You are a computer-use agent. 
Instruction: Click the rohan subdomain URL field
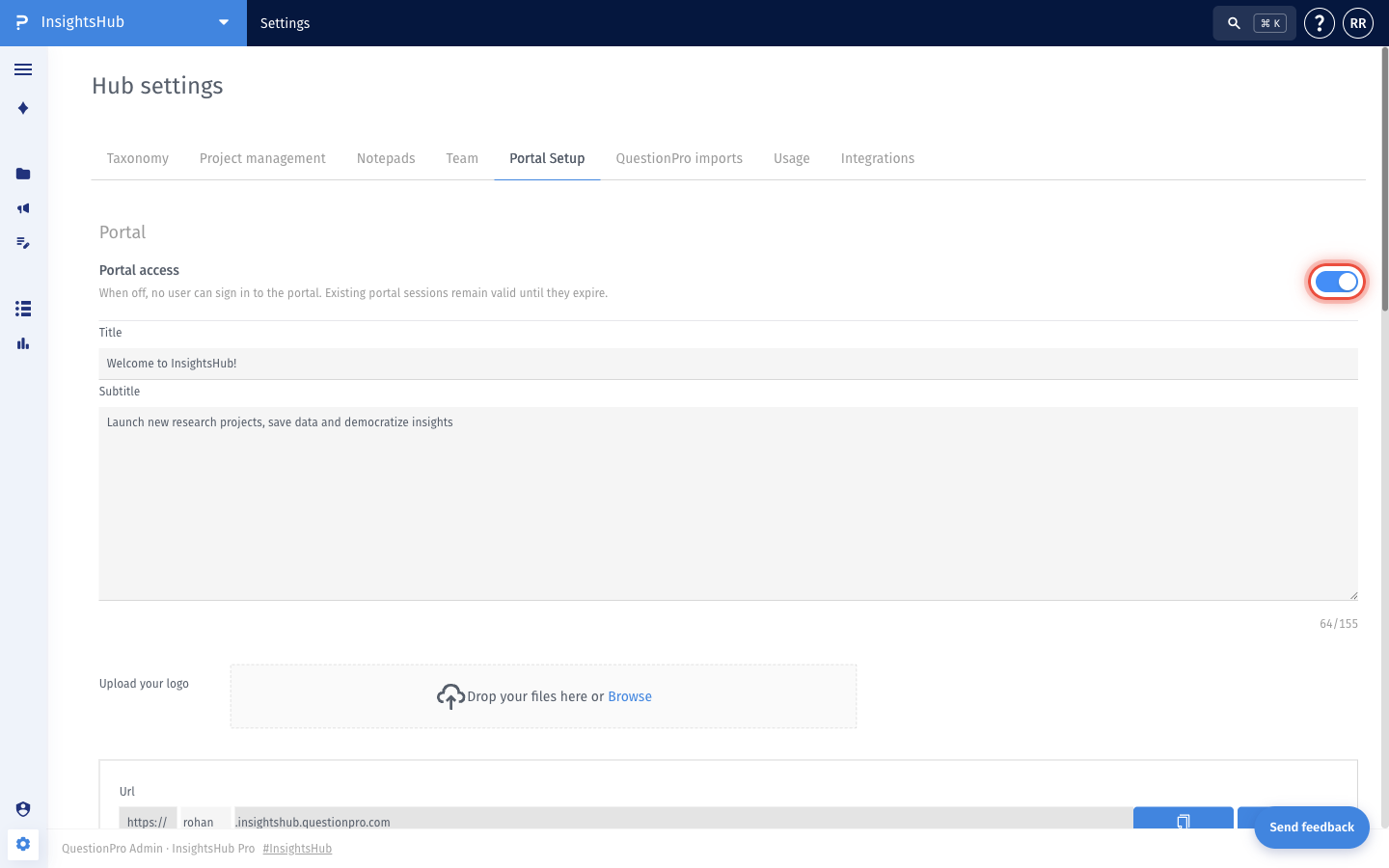(205, 818)
